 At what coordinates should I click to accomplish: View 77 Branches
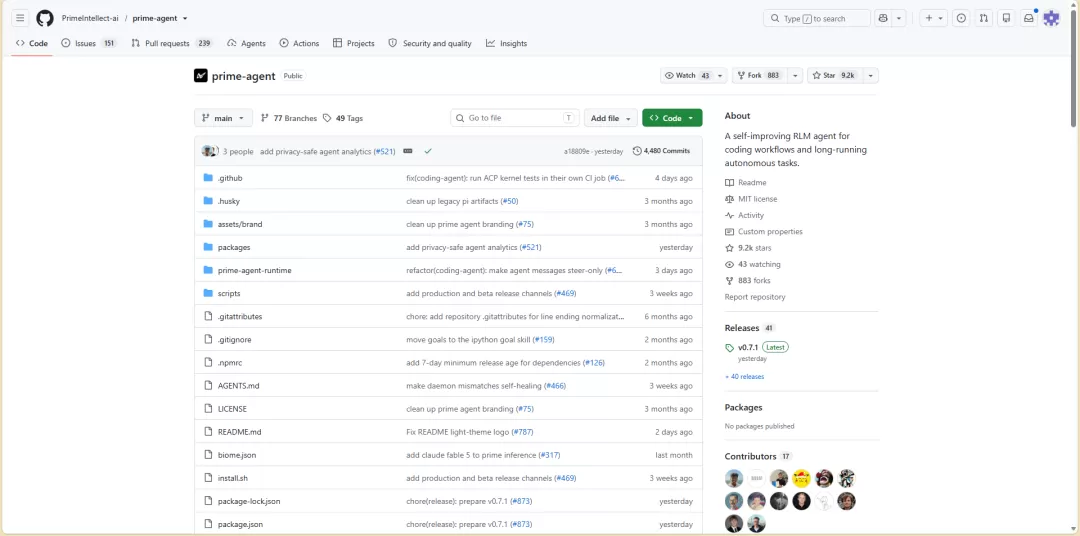[x=289, y=118]
